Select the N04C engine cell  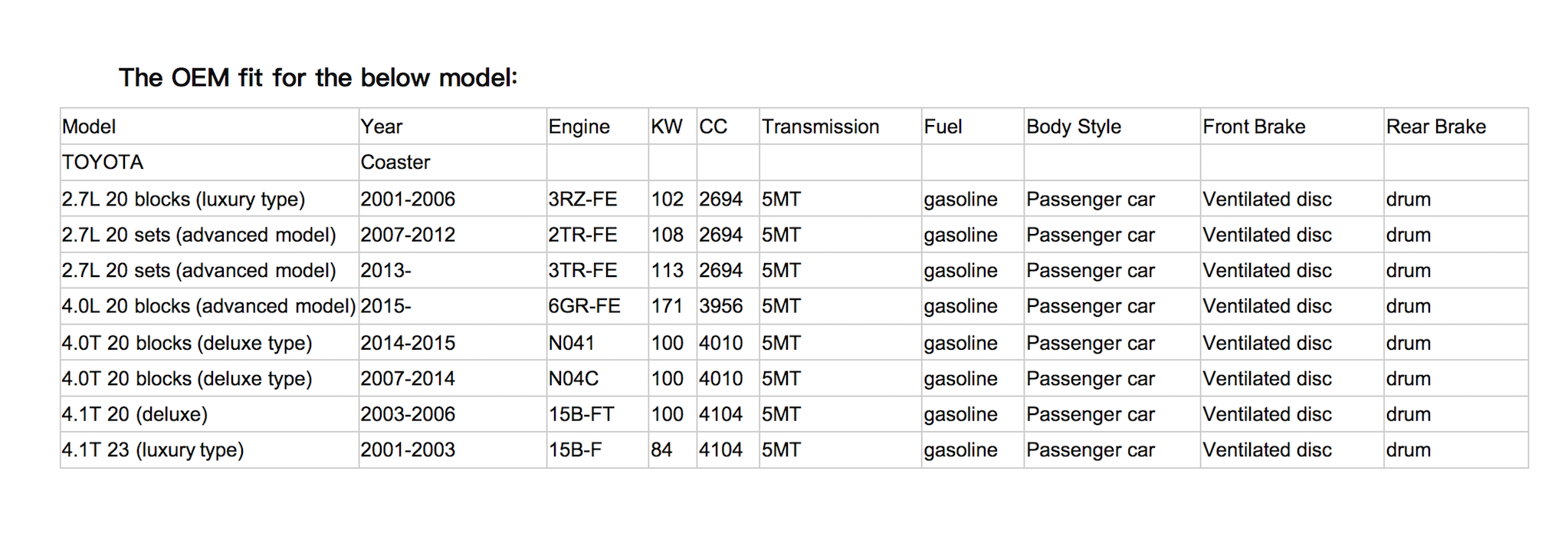click(x=597, y=378)
